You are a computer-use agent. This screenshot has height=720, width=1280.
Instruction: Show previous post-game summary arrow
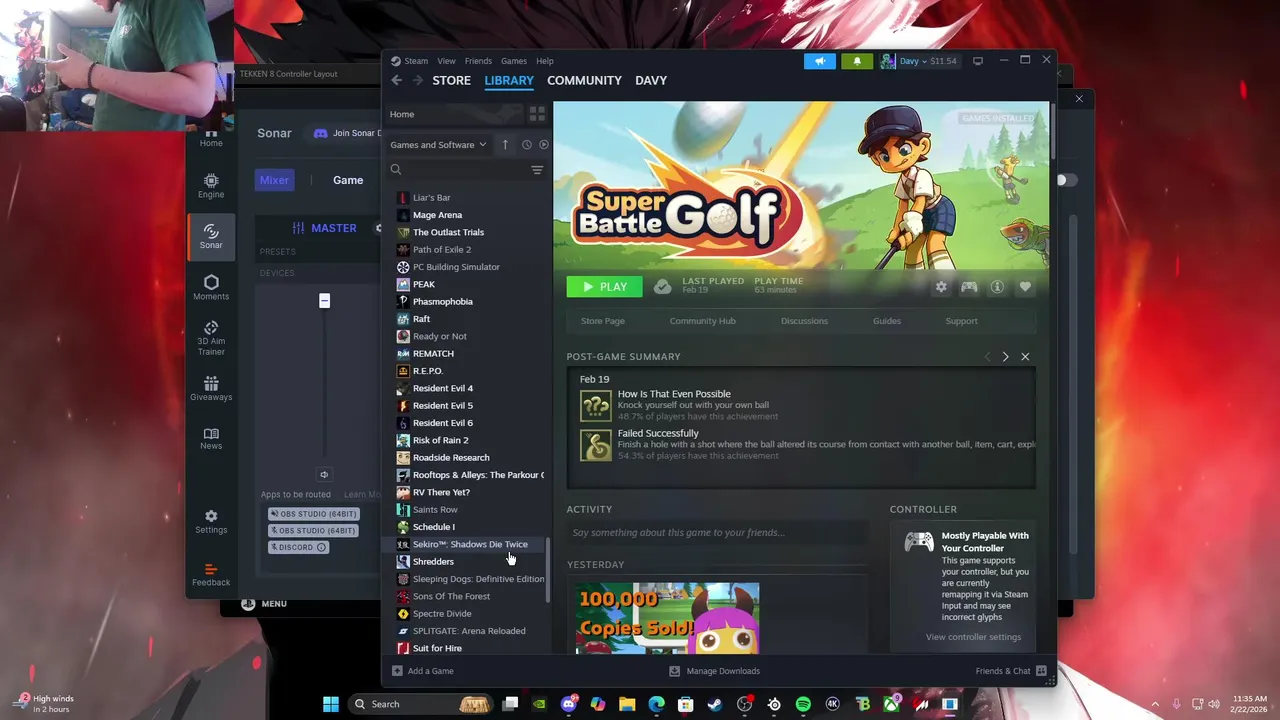987,357
